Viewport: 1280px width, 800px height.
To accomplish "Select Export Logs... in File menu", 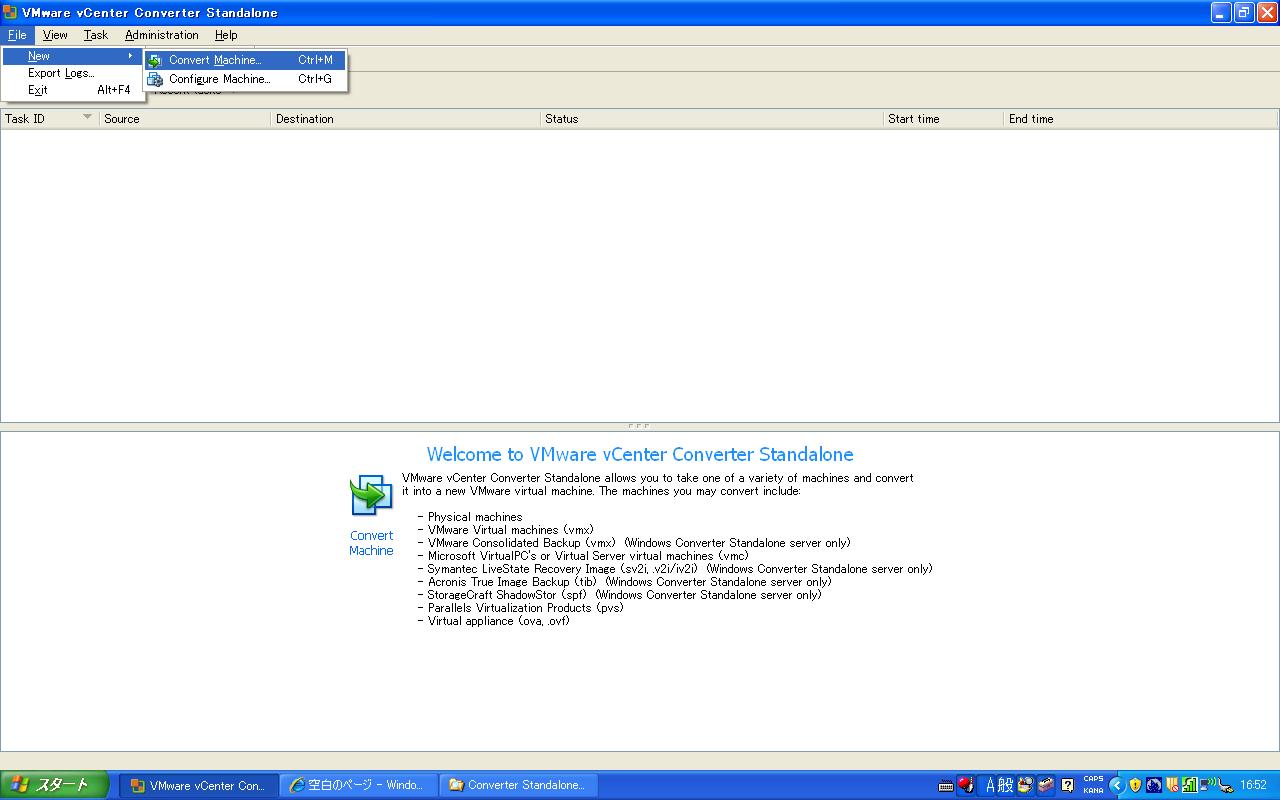I will 72,73.
